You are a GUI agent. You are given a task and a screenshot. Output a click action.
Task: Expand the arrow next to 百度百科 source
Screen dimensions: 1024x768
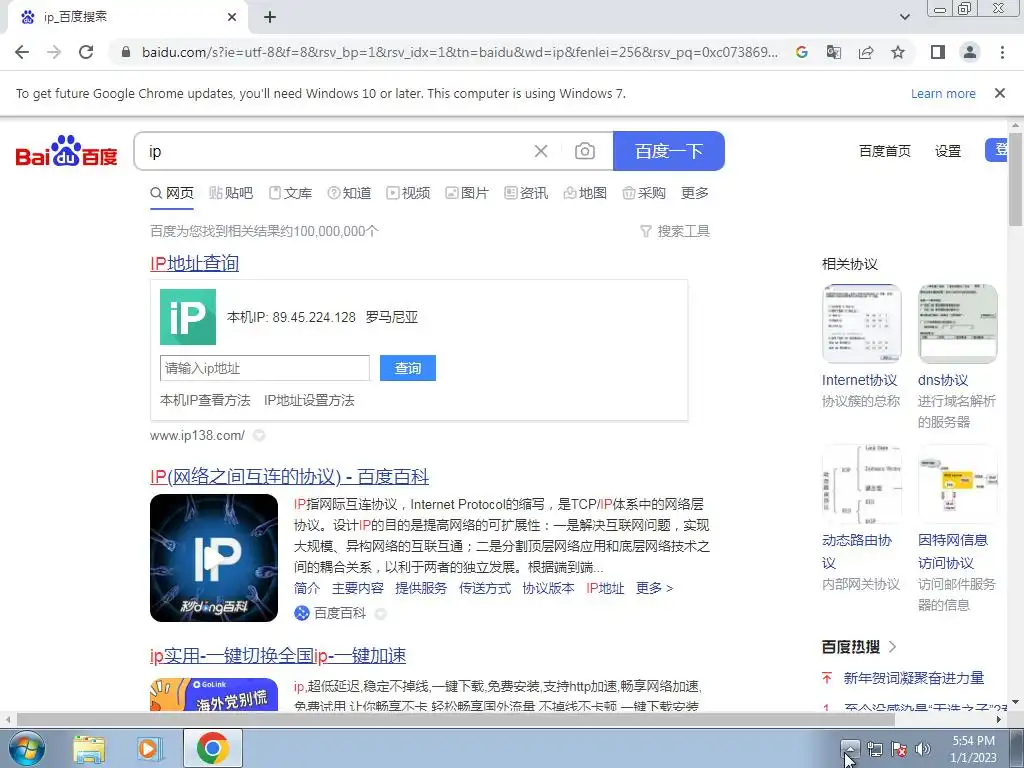[x=381, y=613]
